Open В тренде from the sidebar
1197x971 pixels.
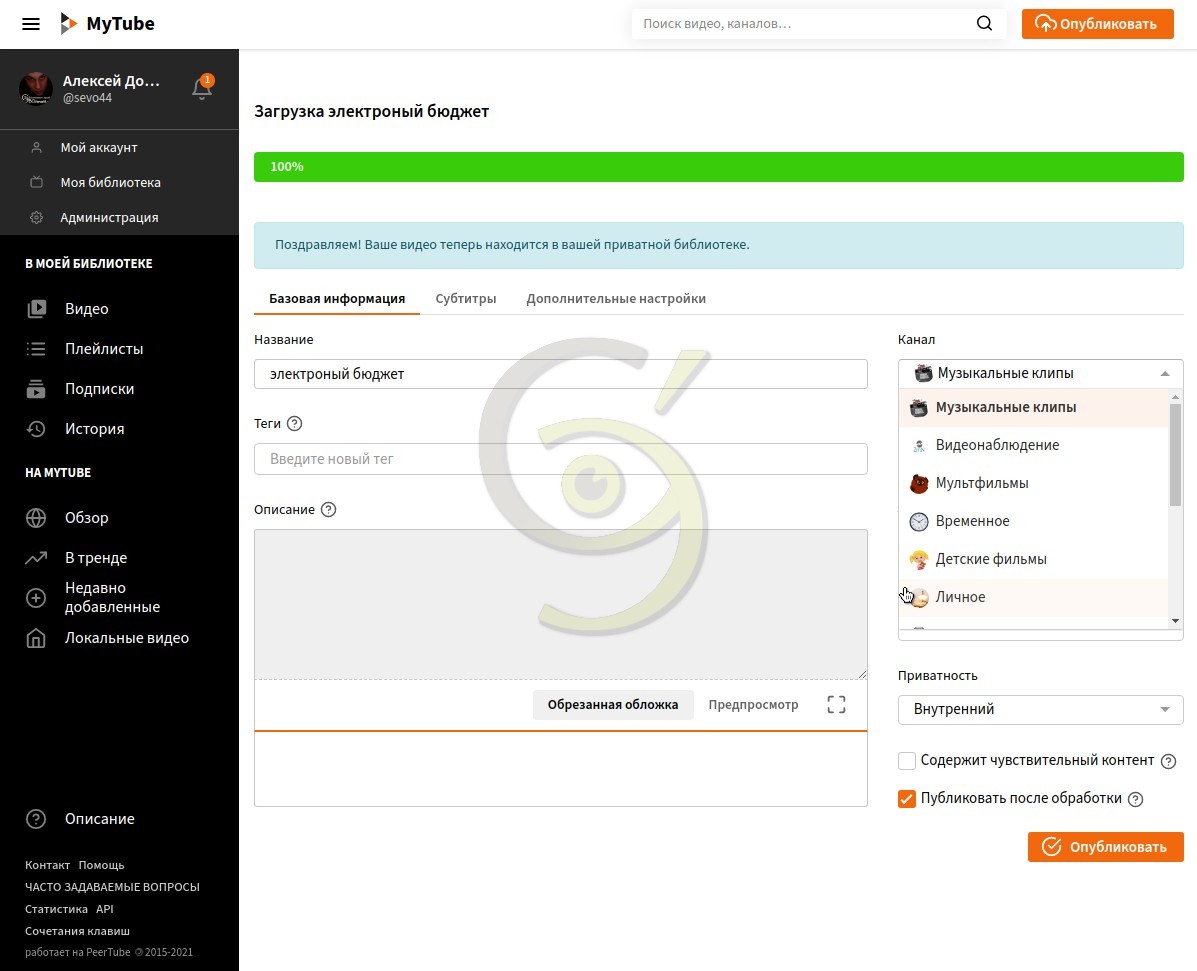(96, 558)
